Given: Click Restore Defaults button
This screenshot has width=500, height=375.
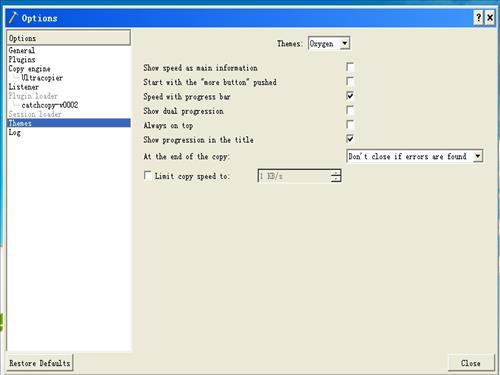Looking at the screenshot, I should pyautogui.click(x=40, y=363).
